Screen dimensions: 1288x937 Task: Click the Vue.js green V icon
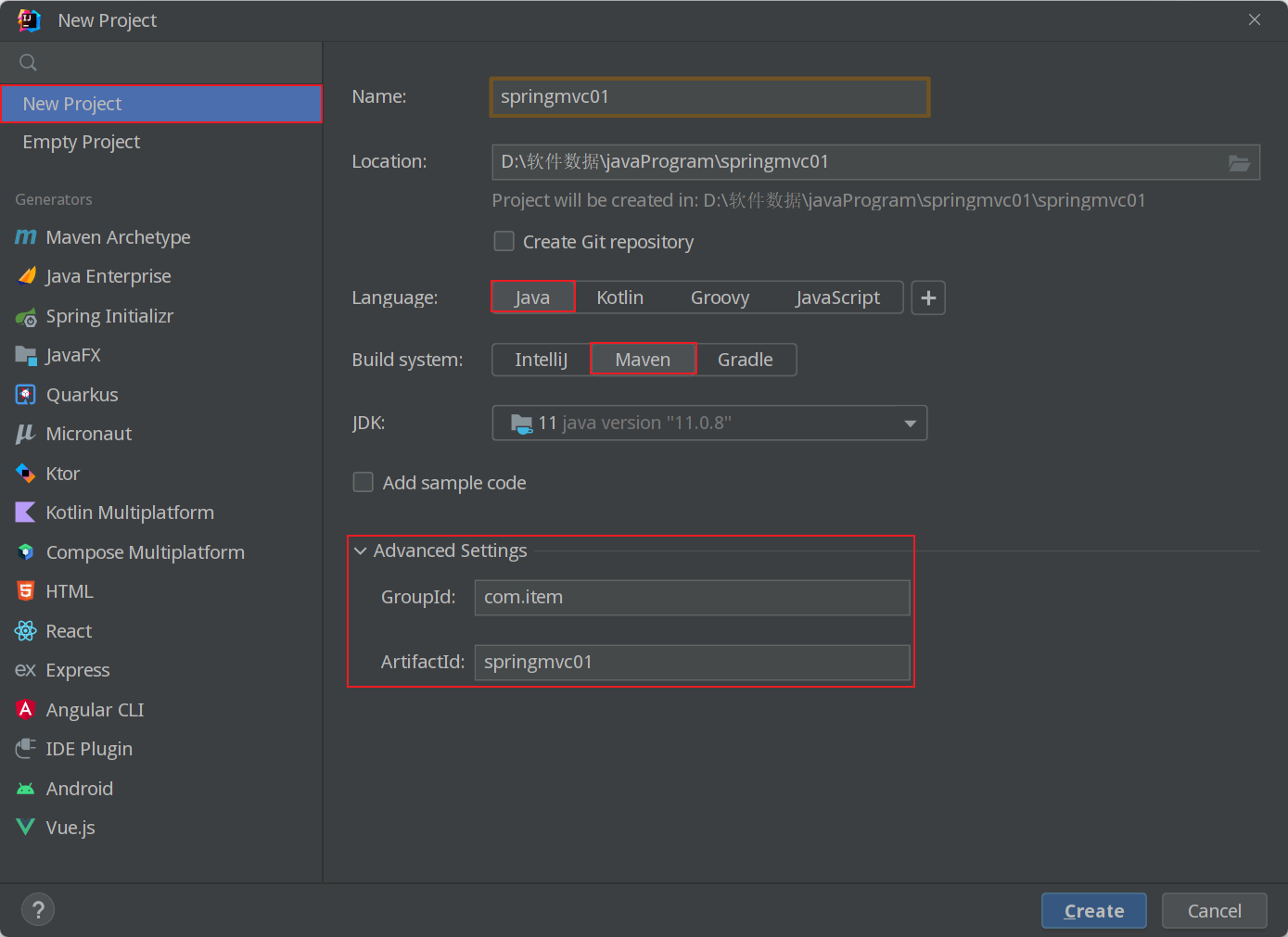(26, 827)
